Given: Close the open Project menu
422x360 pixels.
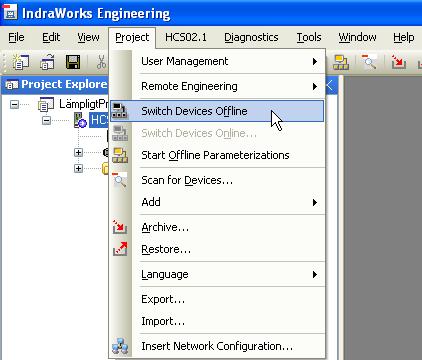Looking at the screenshot, I should click(132, 37).
